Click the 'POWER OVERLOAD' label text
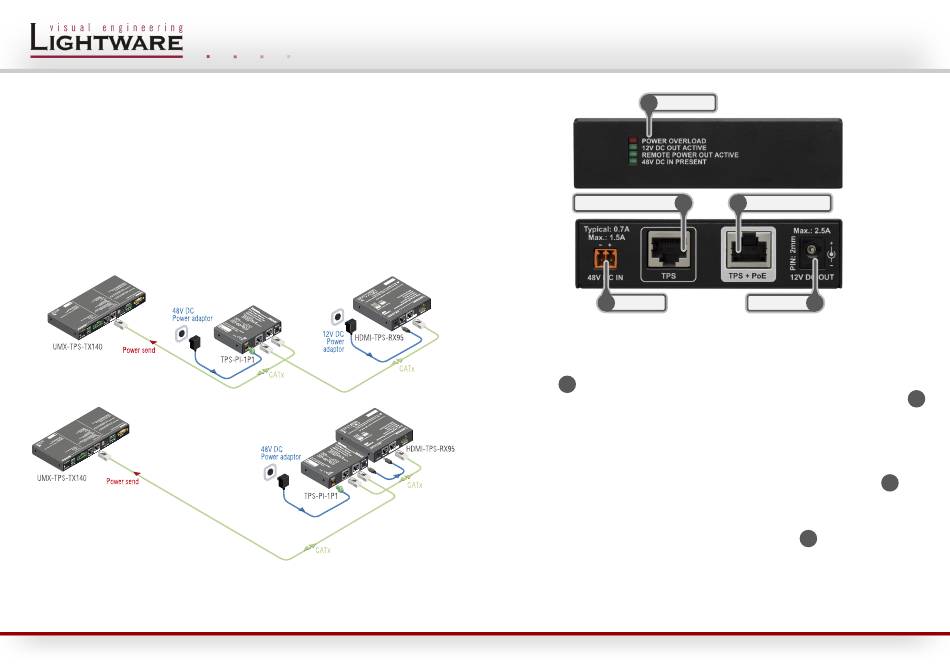Viewport: 950px width, 672px height. [x=674, y=141]
